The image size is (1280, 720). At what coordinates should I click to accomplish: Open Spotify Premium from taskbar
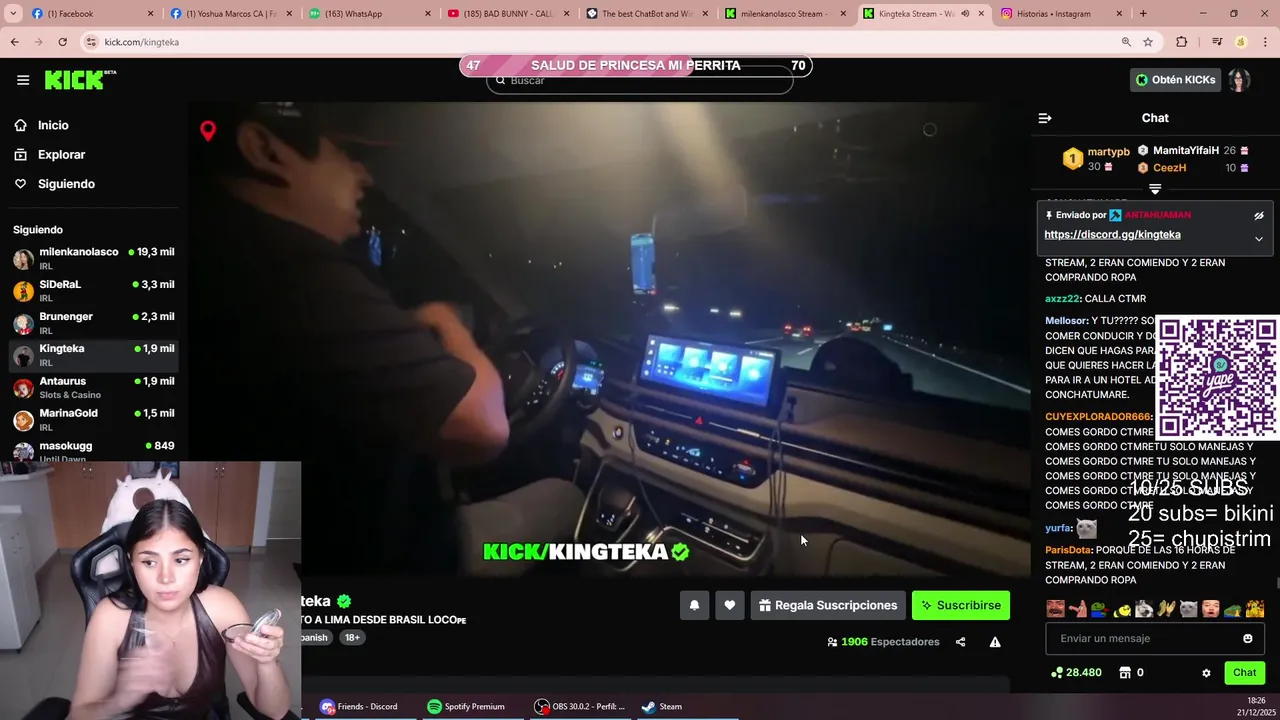pos(466,706)
